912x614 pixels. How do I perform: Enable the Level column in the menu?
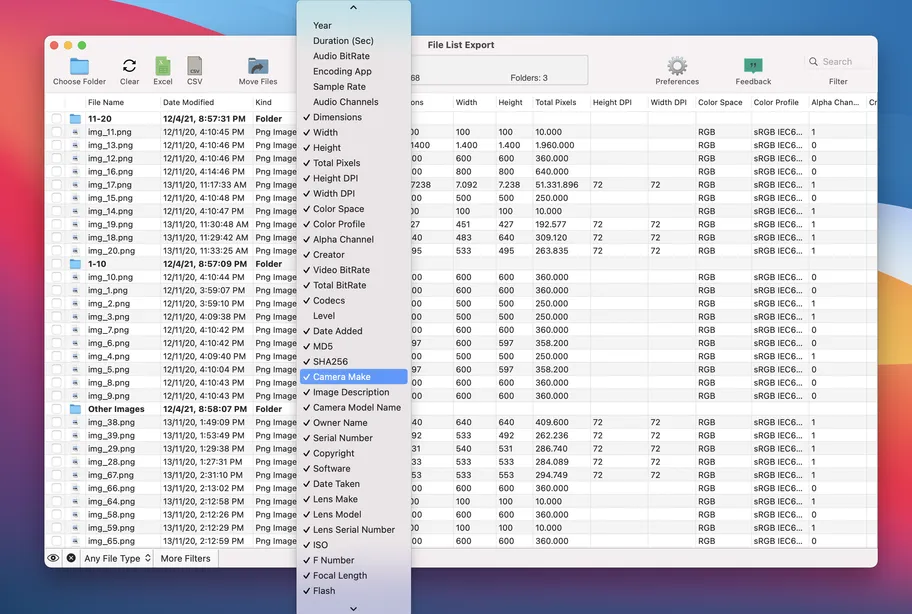(354, 316)
